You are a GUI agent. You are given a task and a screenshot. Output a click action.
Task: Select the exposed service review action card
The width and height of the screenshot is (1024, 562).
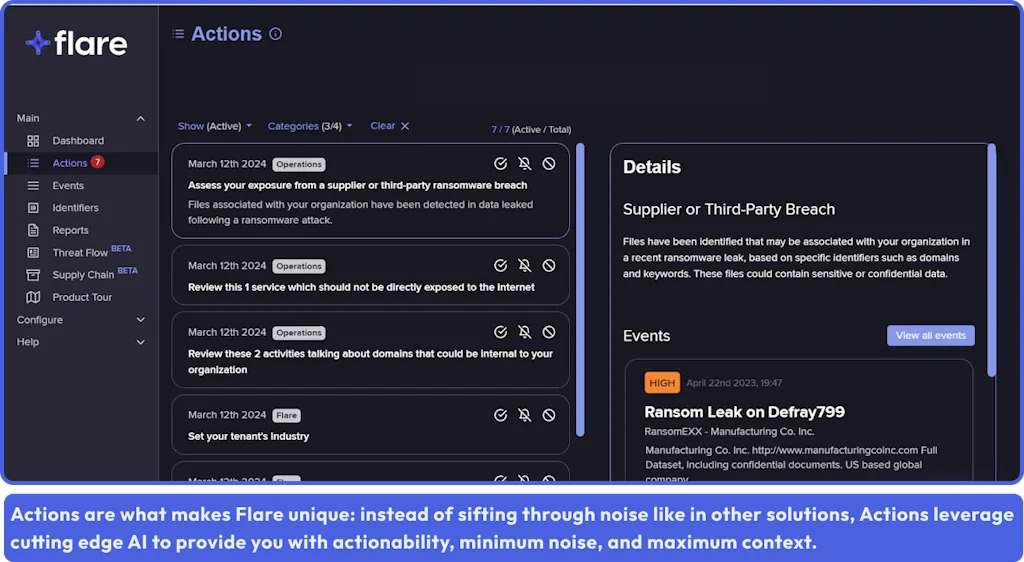[x=370, y=275]
